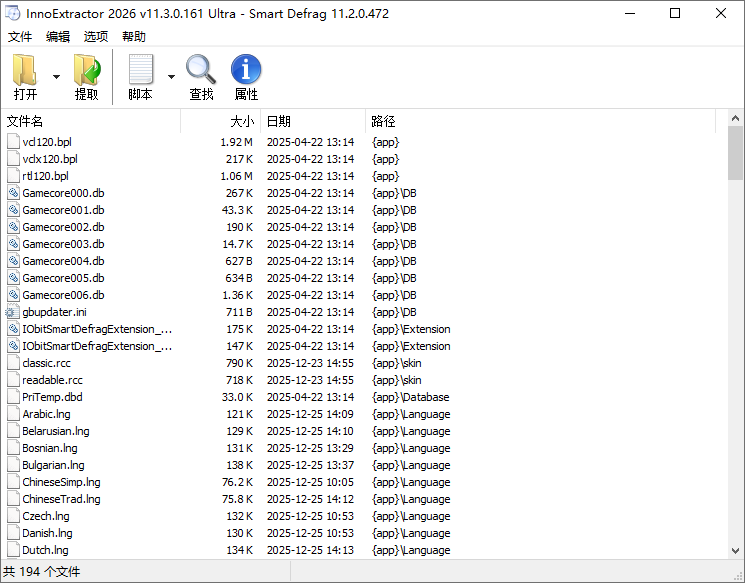Select the Bulgarian.lng file name

pos(53,465)
